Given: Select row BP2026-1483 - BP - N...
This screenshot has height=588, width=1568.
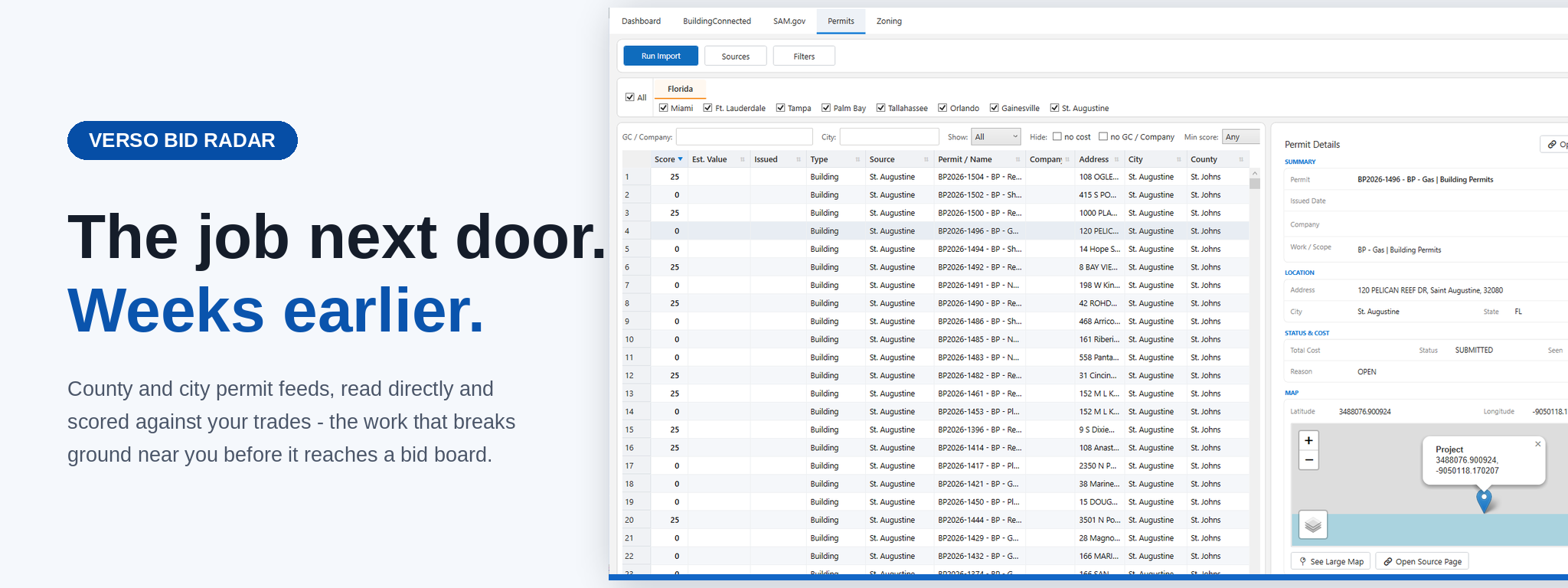Looking at the screenshot, I should pos(936,358).
